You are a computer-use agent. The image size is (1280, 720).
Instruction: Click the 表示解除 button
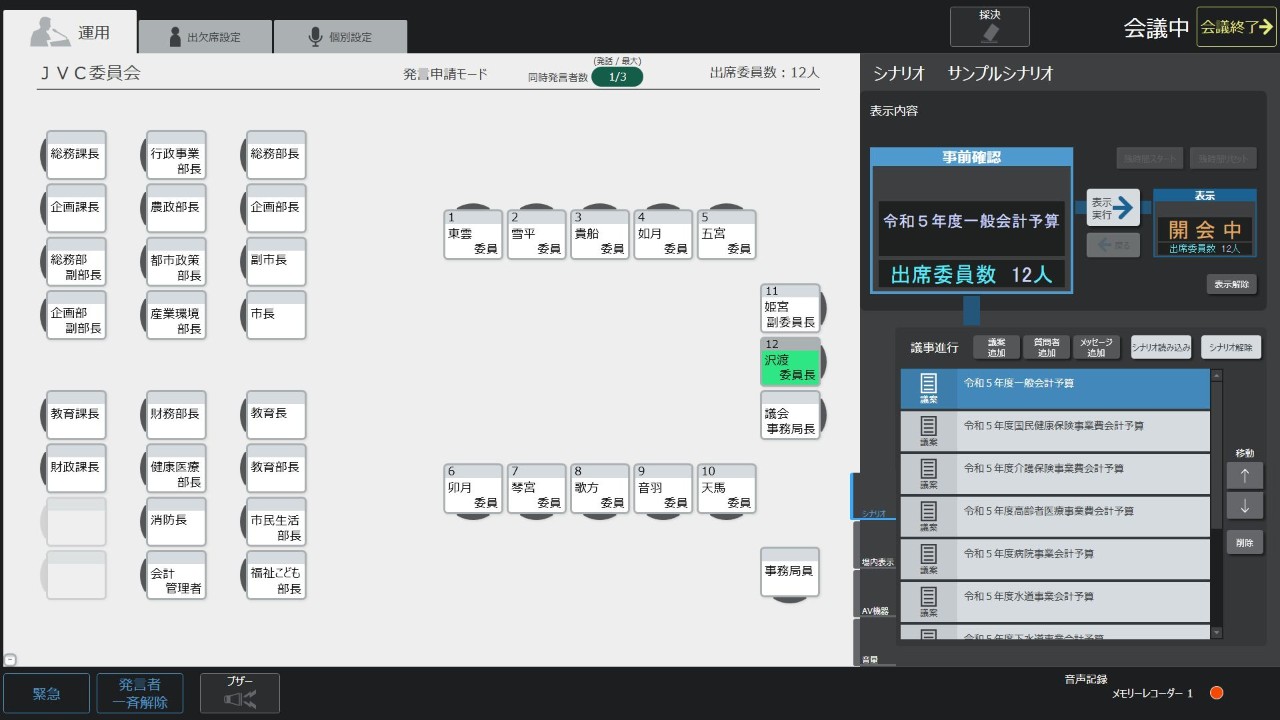click(1231, 284)
